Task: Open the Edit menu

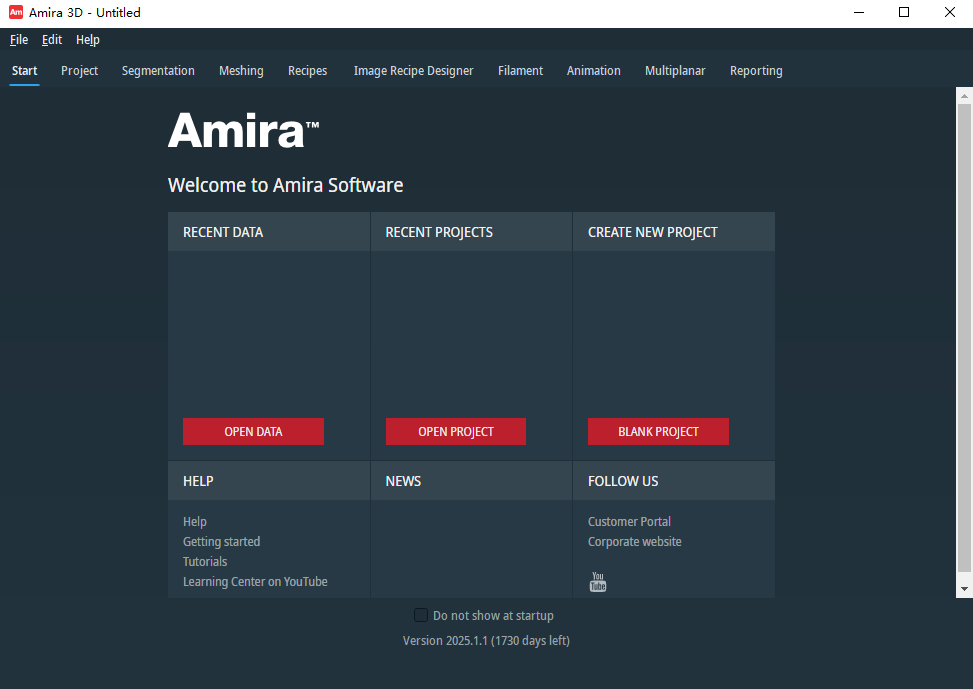Action: pyautogui.click(x=52, y=40)
